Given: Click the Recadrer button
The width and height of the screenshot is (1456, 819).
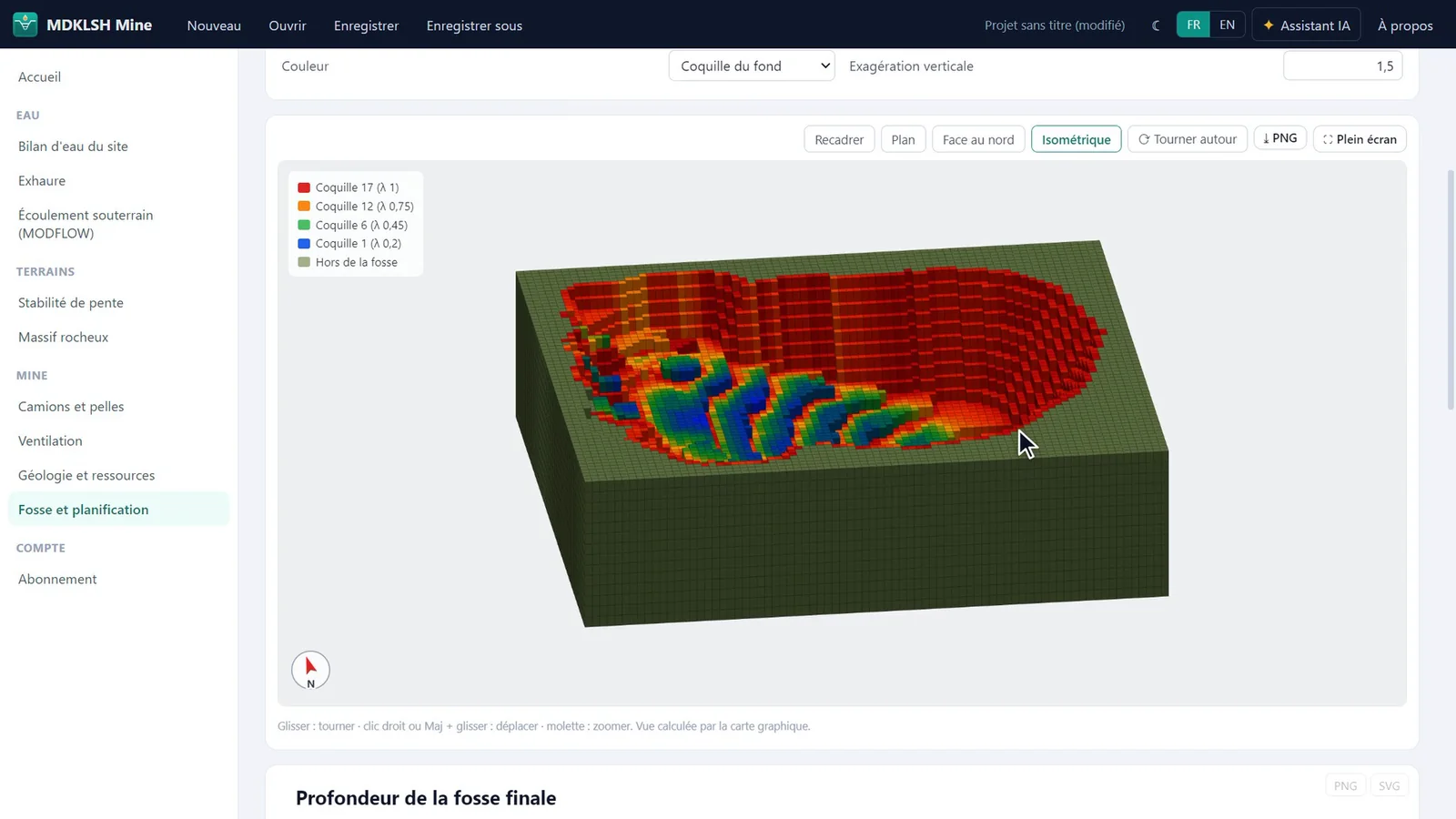Looking at the screenshot, I should [x=839, y=139].
